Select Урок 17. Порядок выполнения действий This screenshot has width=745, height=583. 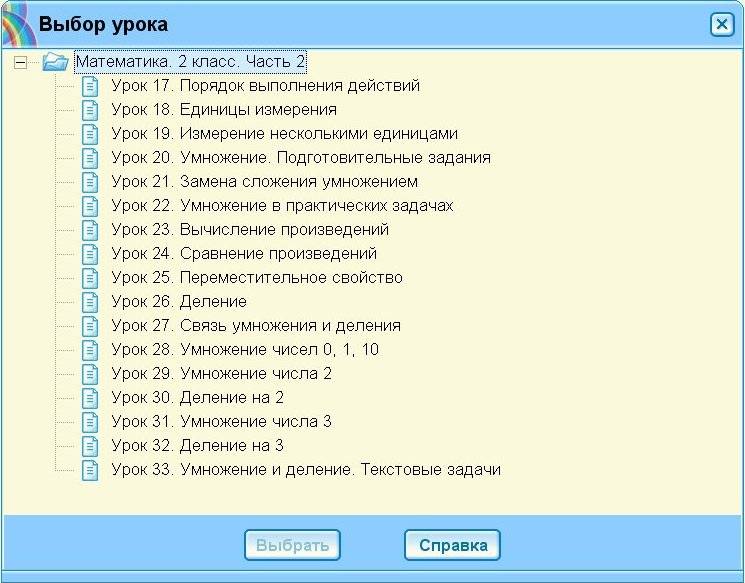click(x=266, y=86)
